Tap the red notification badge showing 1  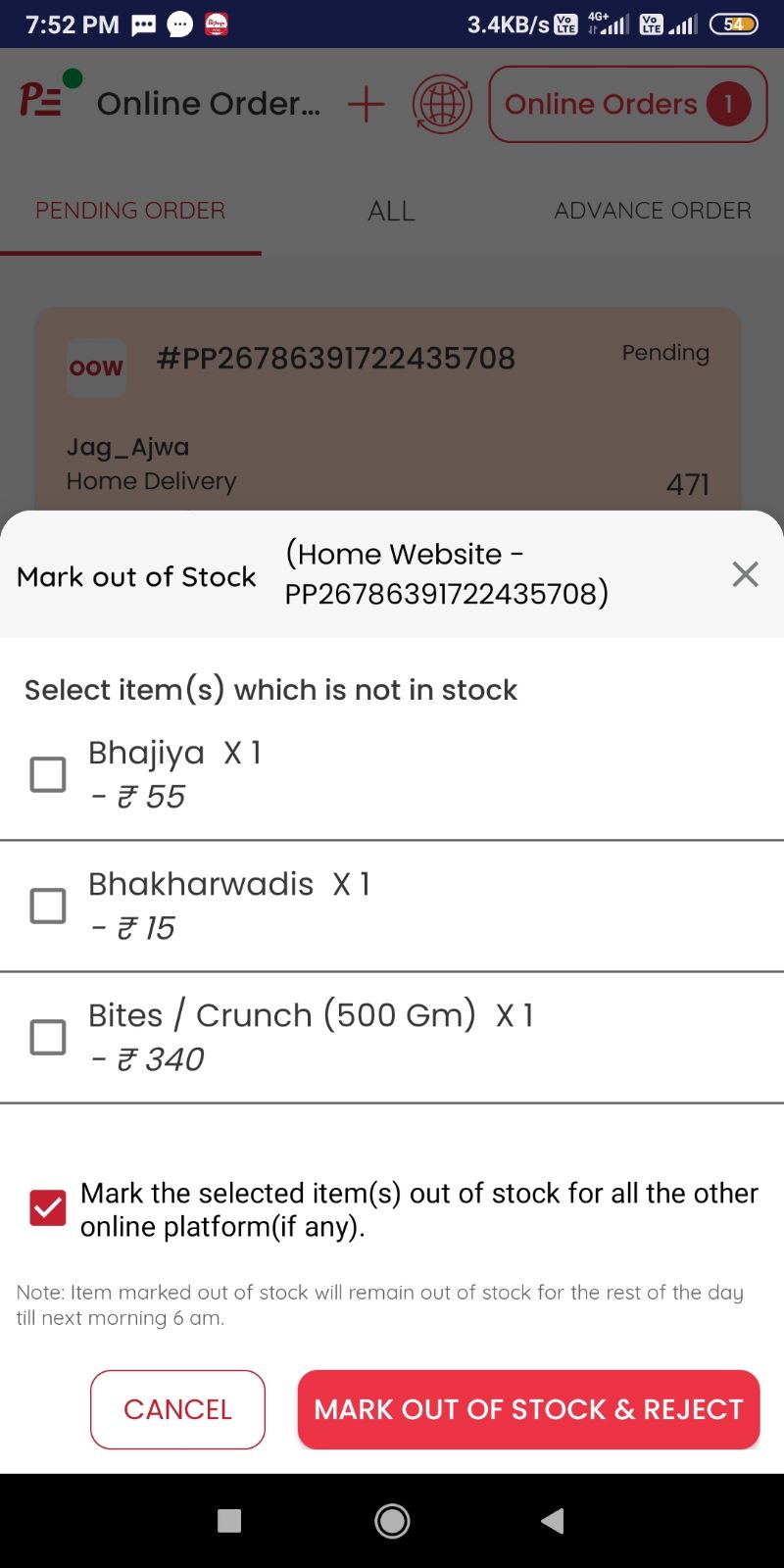pyautogui.click(x=728, y=104)
